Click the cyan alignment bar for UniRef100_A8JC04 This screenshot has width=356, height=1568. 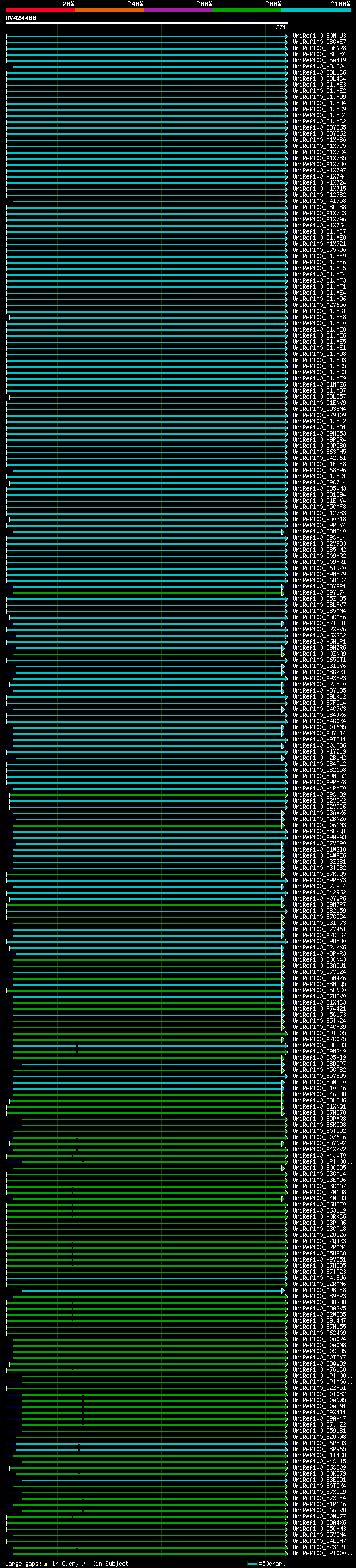150,66
